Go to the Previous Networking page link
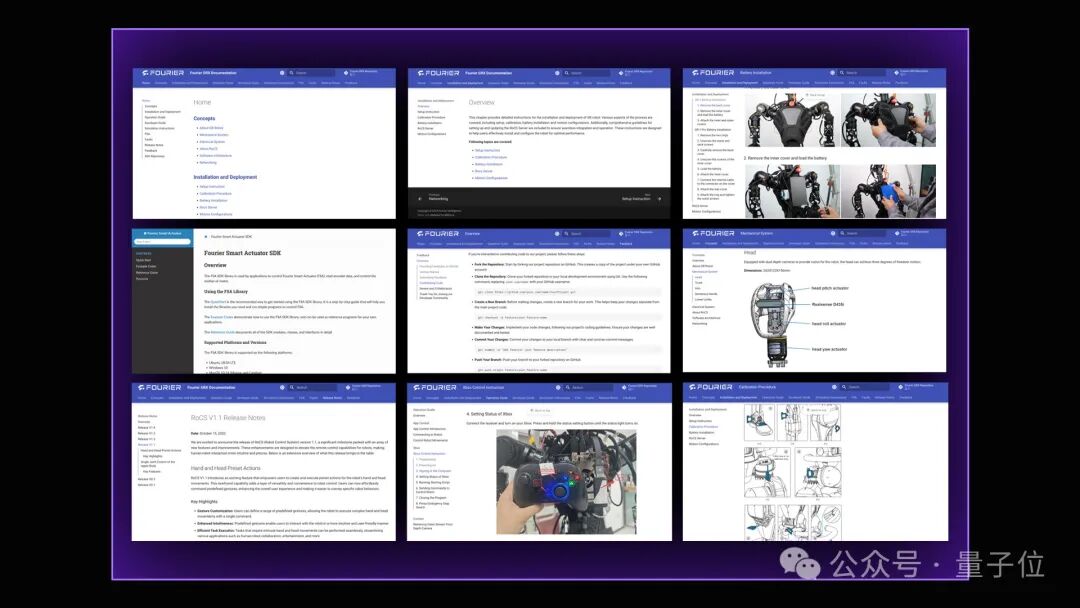Image resolution: width=1080 pixels, height=608 pixels. pos(438,198)
